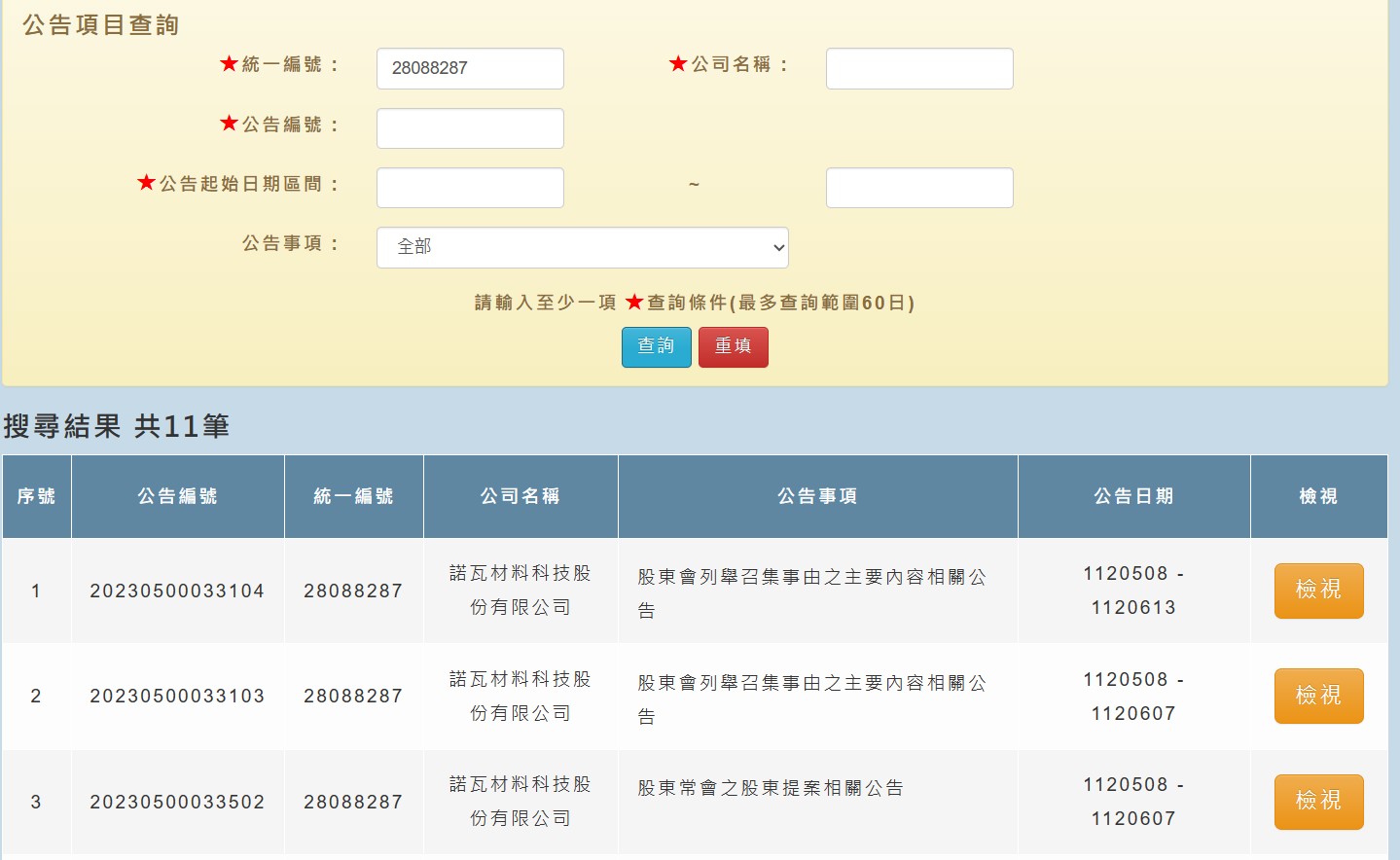
Task: Click the 公司名稱 column header
Action: click(521, 496)
